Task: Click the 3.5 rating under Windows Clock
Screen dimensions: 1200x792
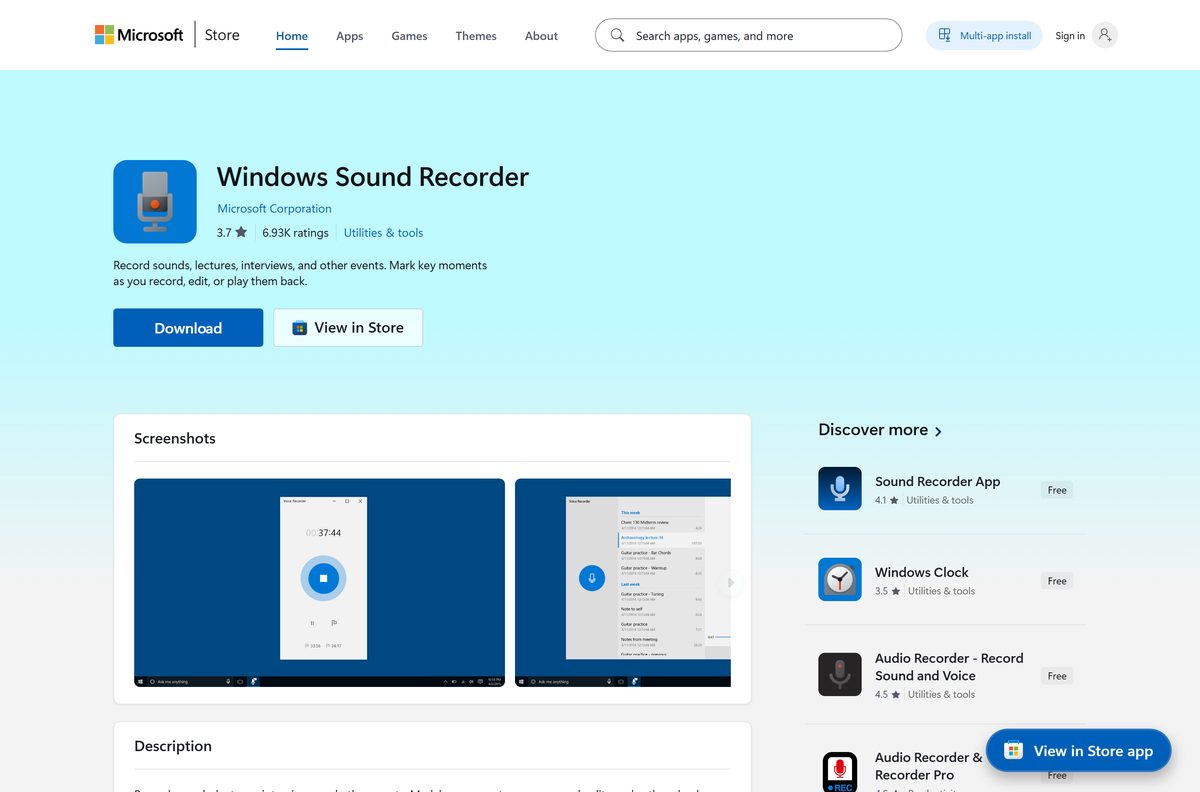Action: click(887, 591)
